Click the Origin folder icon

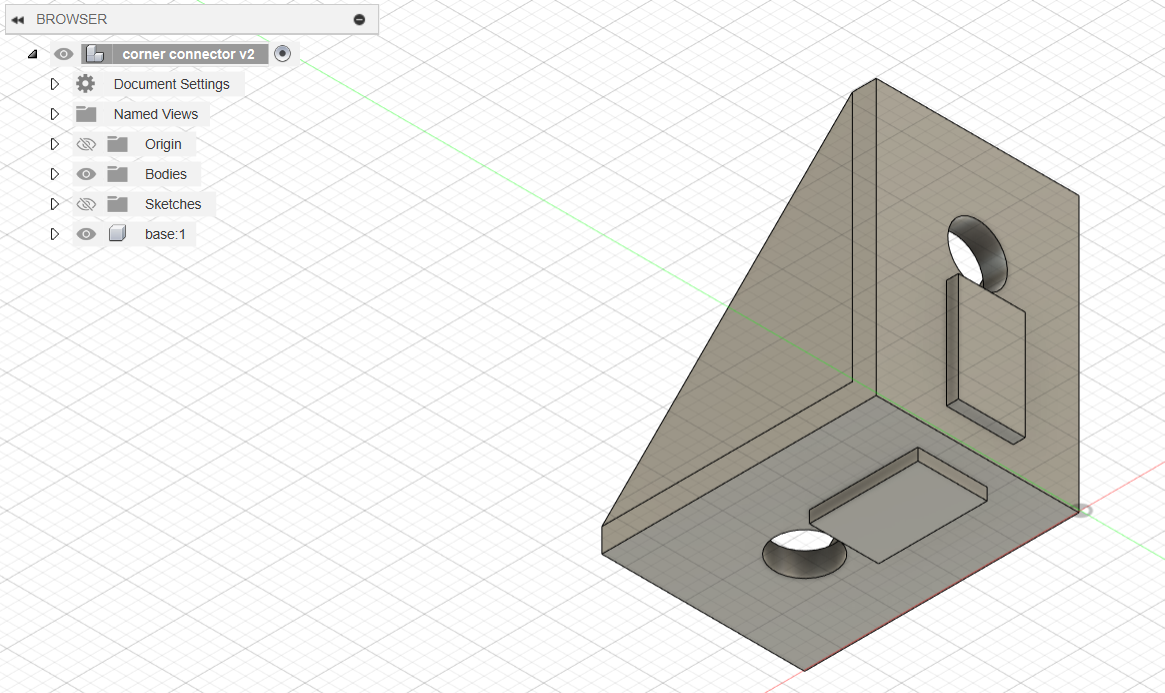point(117,144)
